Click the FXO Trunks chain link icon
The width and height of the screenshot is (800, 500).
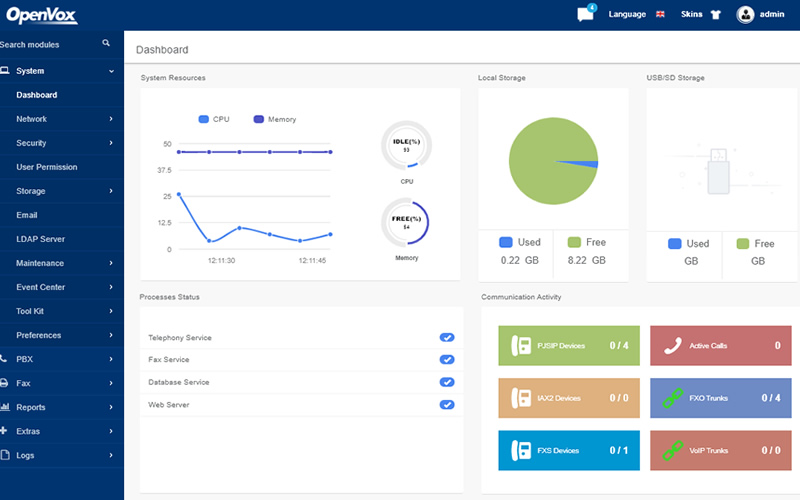(x=672, y=398)
